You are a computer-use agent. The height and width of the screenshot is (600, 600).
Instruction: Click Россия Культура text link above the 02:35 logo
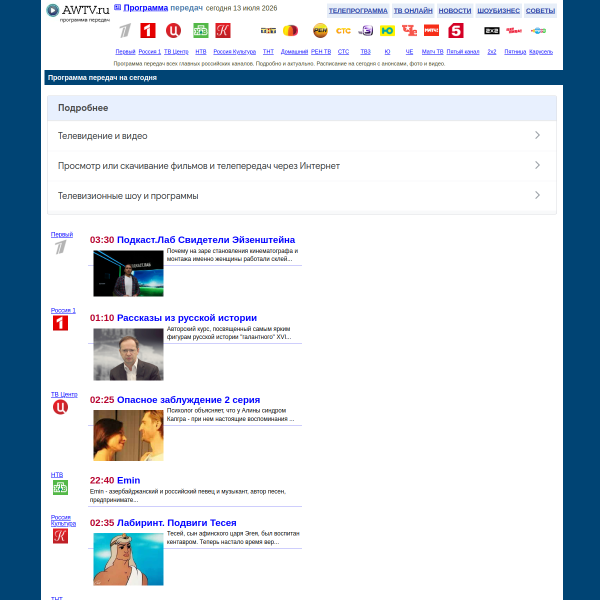coord(63,520)
